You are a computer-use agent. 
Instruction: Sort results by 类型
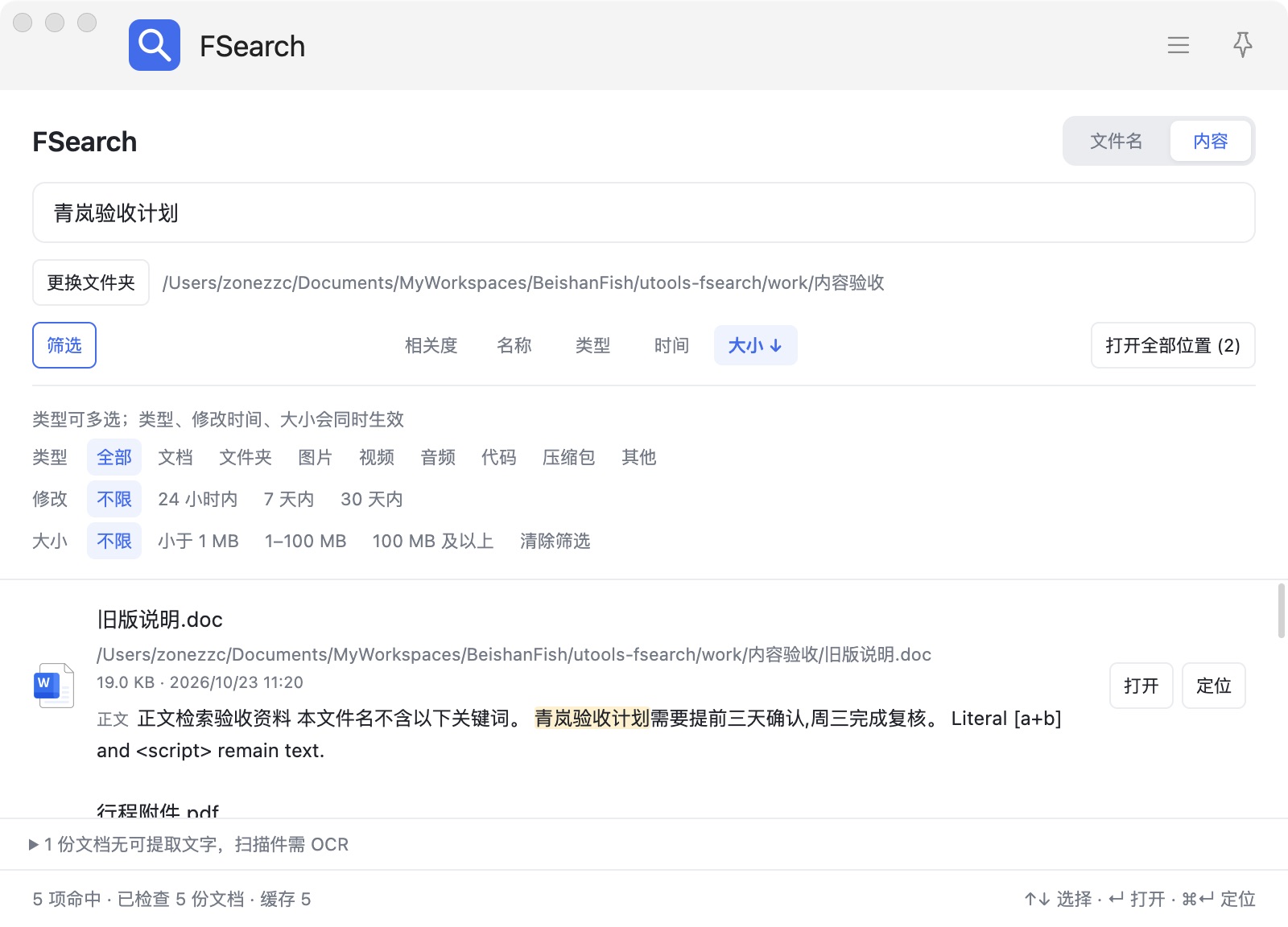pyautogui.click(x=593, y=345)
